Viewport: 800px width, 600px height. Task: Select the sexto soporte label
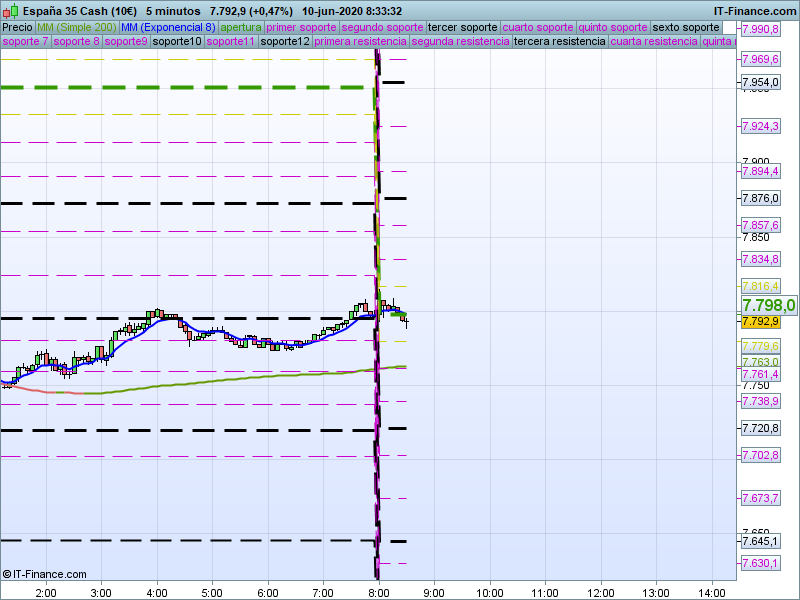click(686, 27)
